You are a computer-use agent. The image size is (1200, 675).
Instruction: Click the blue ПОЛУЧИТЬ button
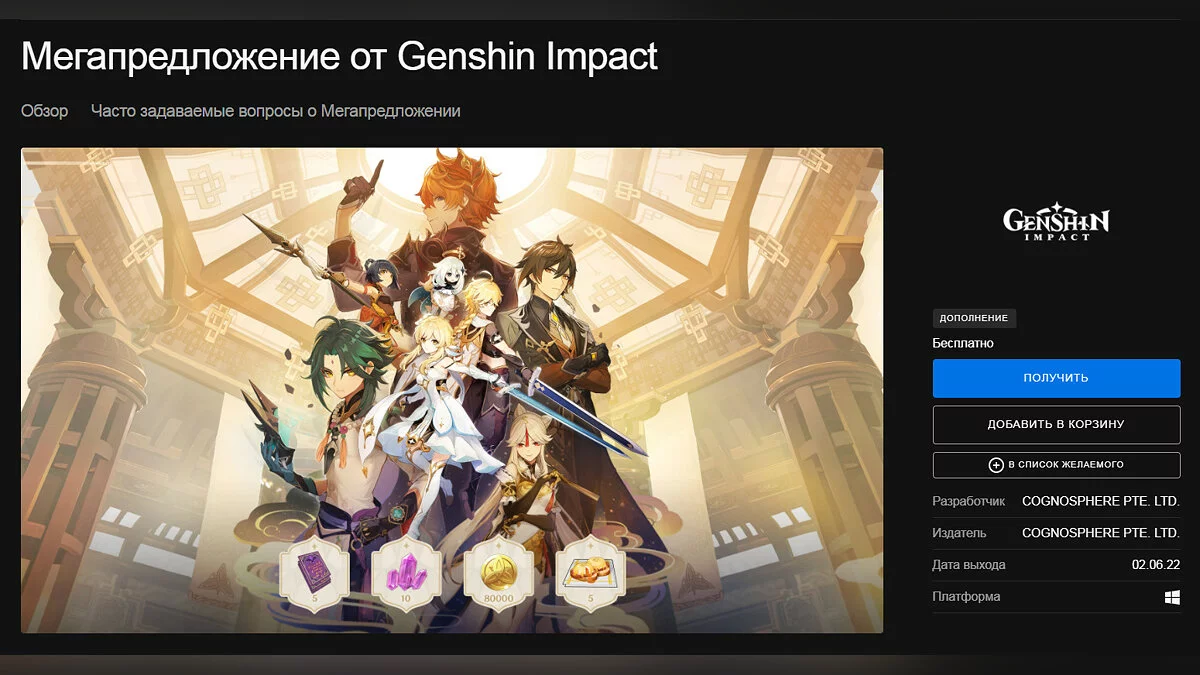click(1056, 378)
